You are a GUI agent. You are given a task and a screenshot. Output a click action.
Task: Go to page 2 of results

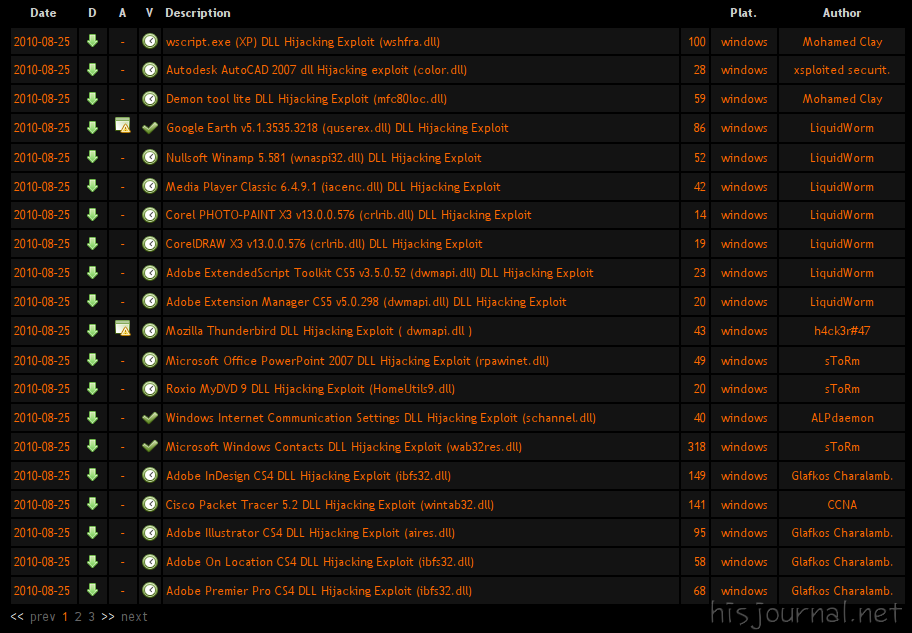click(x=78, y=617)
